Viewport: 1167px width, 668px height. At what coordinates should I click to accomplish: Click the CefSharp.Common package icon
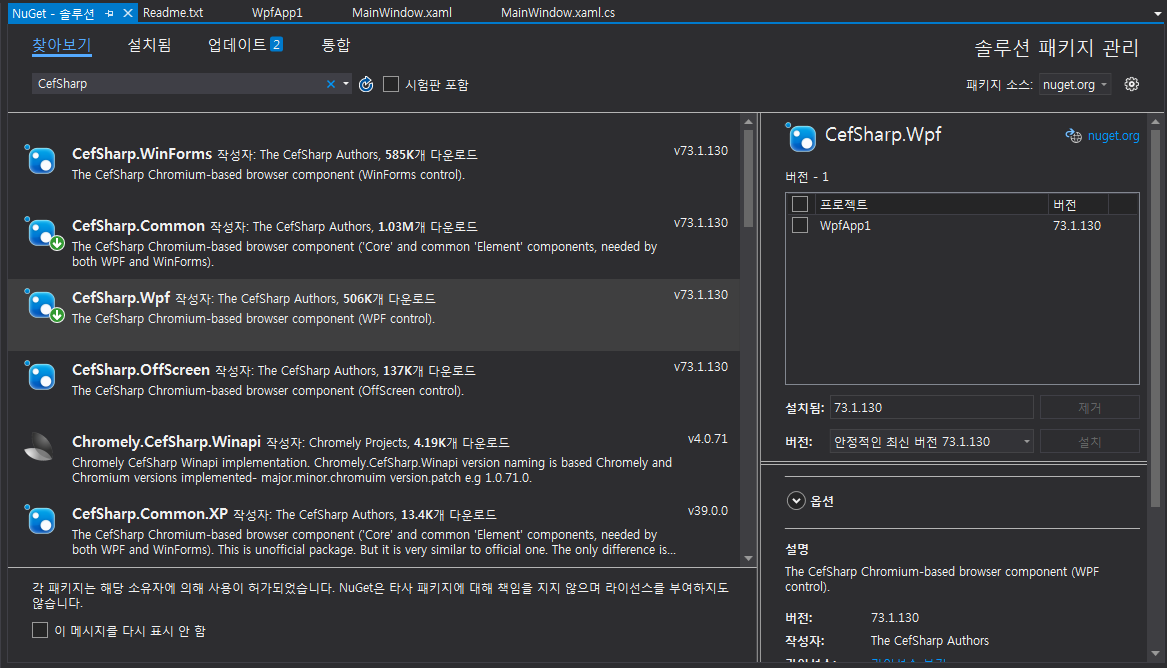[42, 233]
